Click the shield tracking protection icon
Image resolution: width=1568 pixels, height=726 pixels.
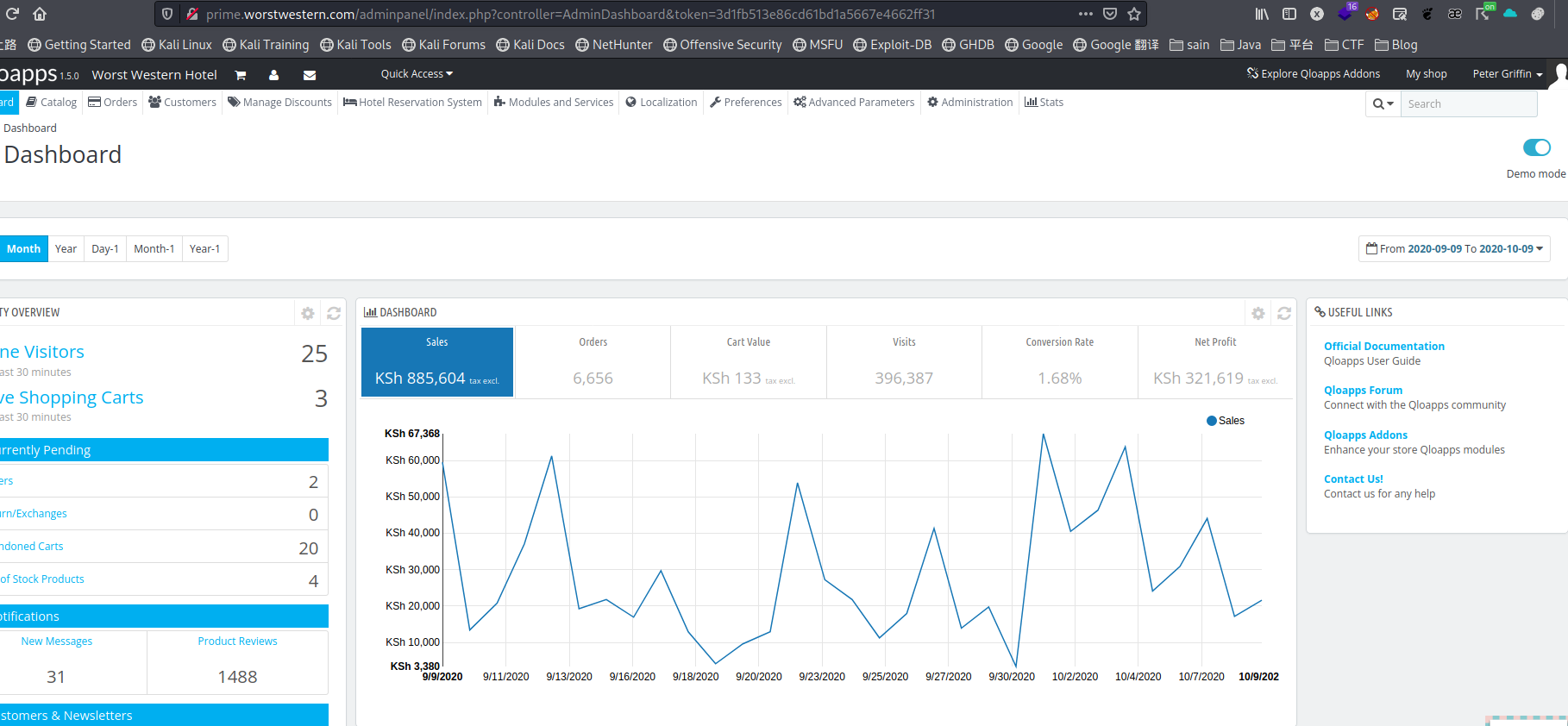167,14
